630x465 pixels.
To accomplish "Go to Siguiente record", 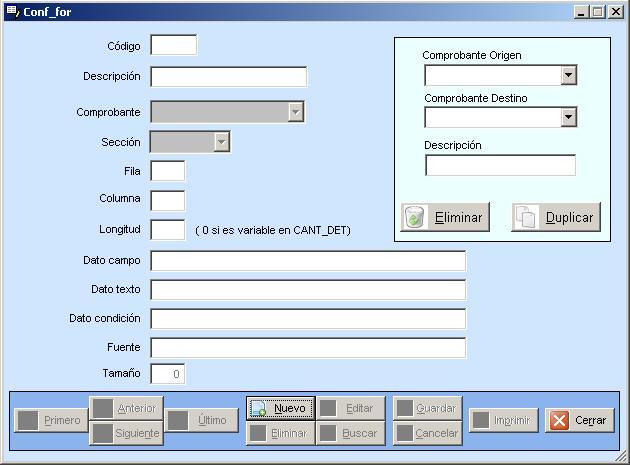I will tap(125, 433).
